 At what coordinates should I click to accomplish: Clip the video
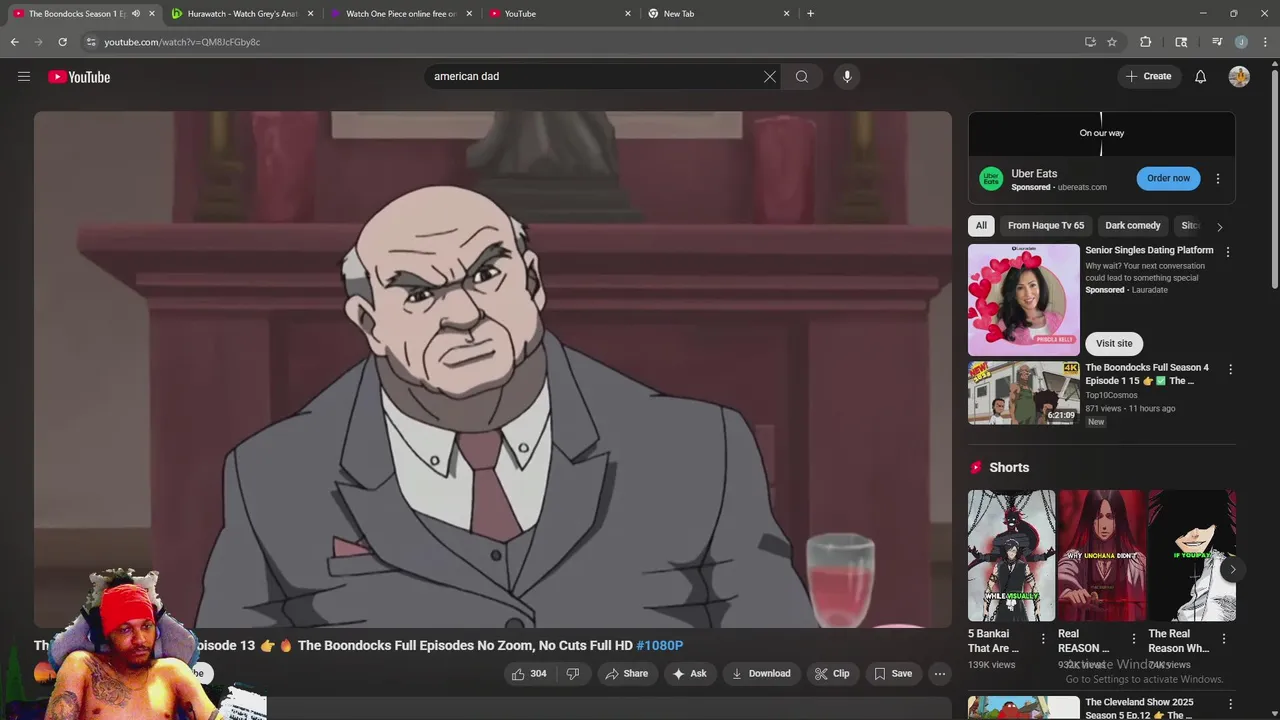pos(832,674)
